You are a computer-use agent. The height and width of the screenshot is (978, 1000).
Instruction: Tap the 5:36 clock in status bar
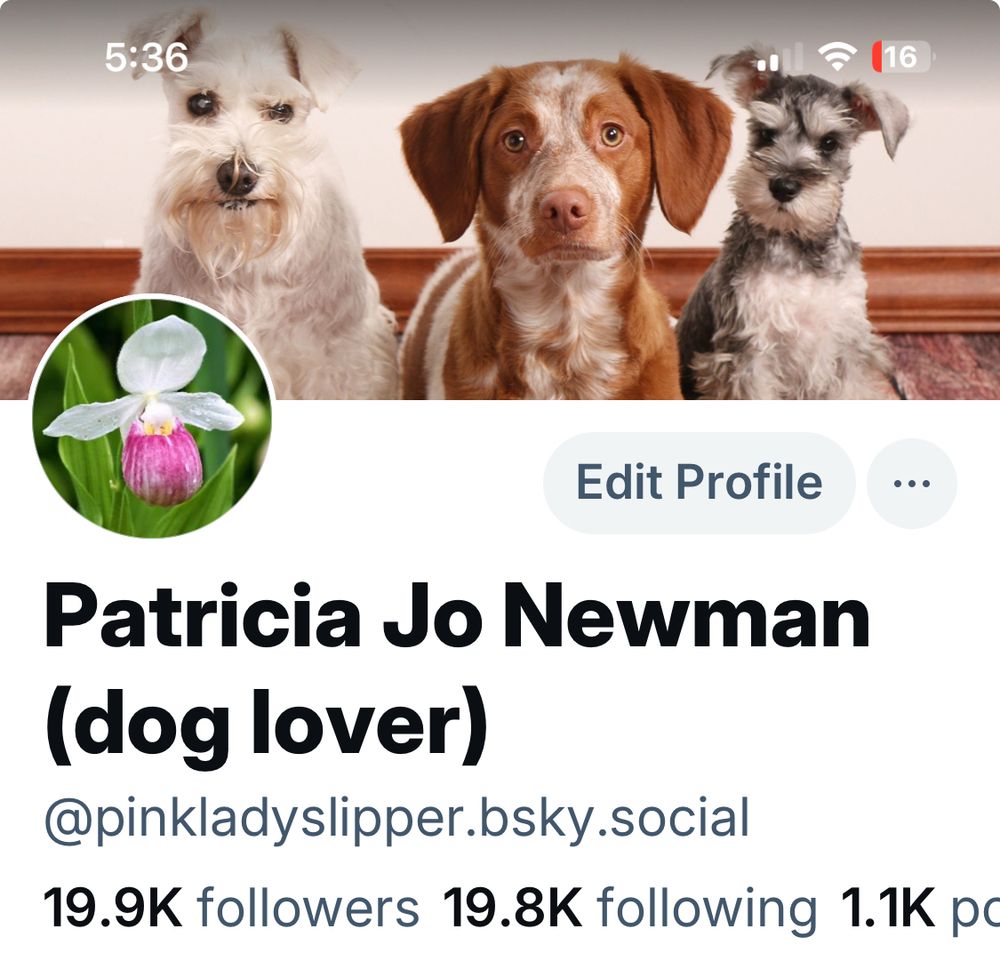[x=147, y=57]
